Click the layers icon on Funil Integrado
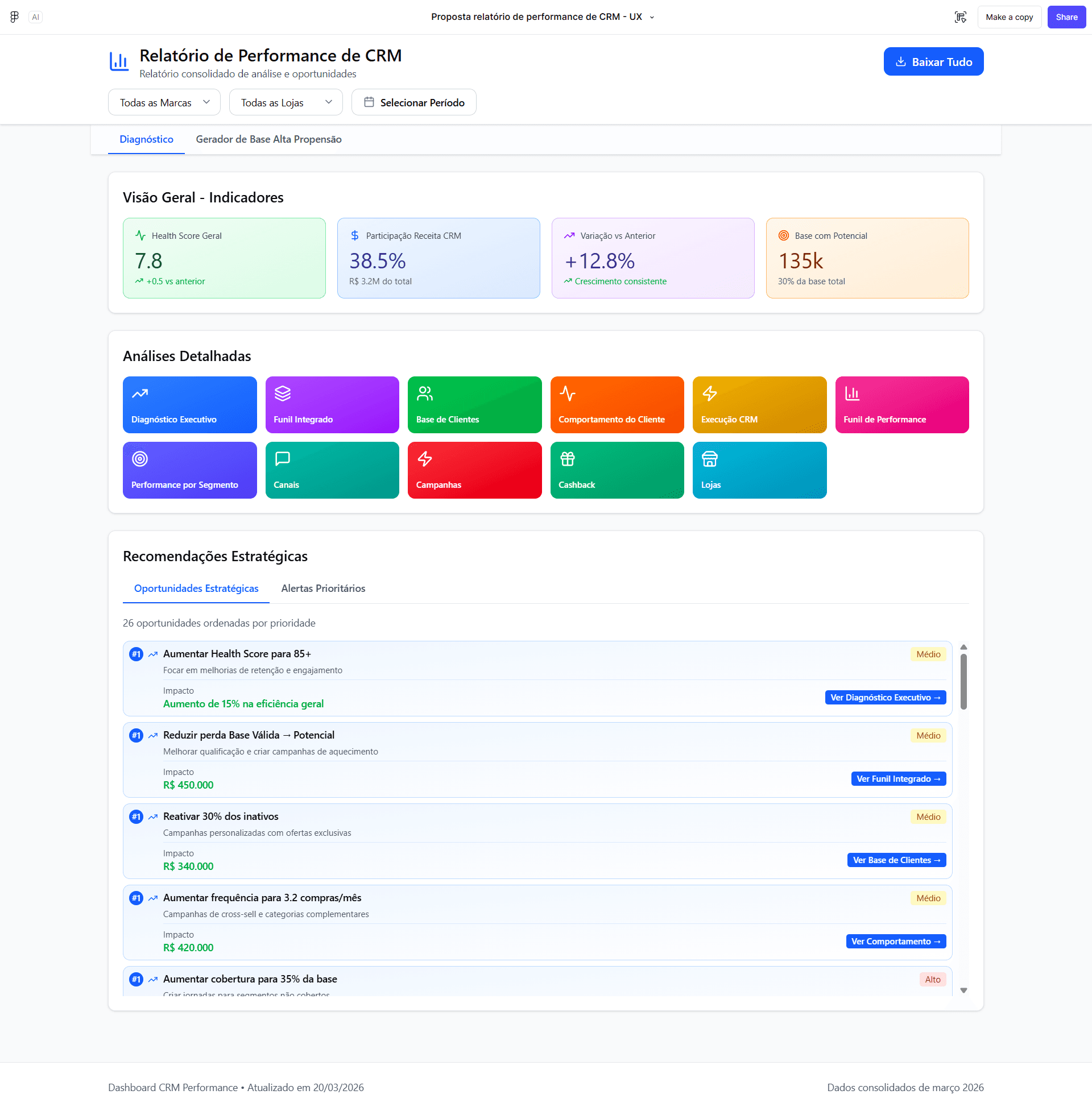The image size is (1092, 1111). click(x=283, y=393)
